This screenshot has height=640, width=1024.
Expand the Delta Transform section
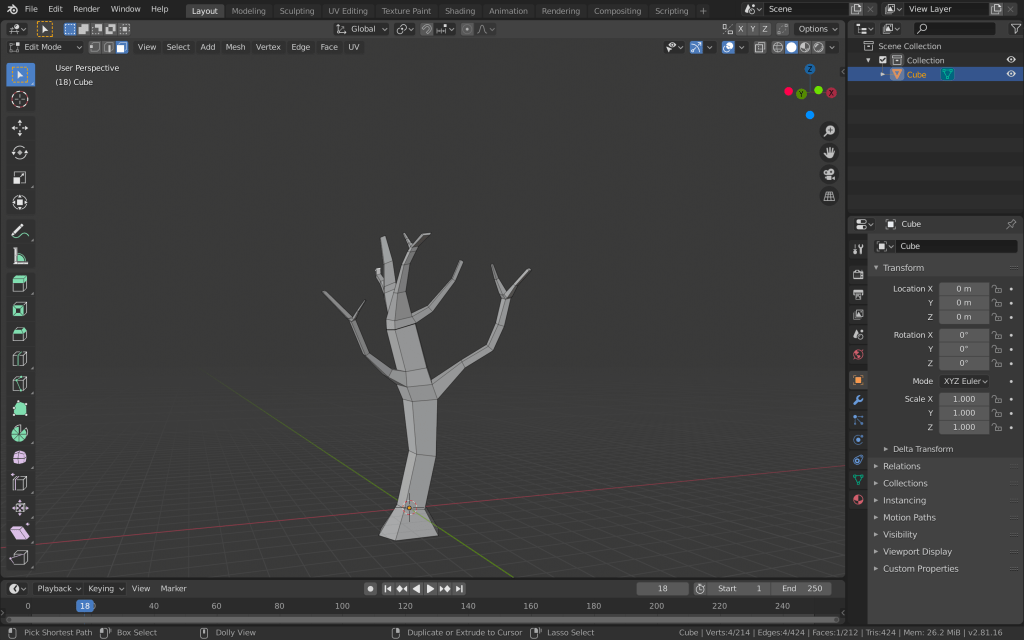[x=922, y=449]
